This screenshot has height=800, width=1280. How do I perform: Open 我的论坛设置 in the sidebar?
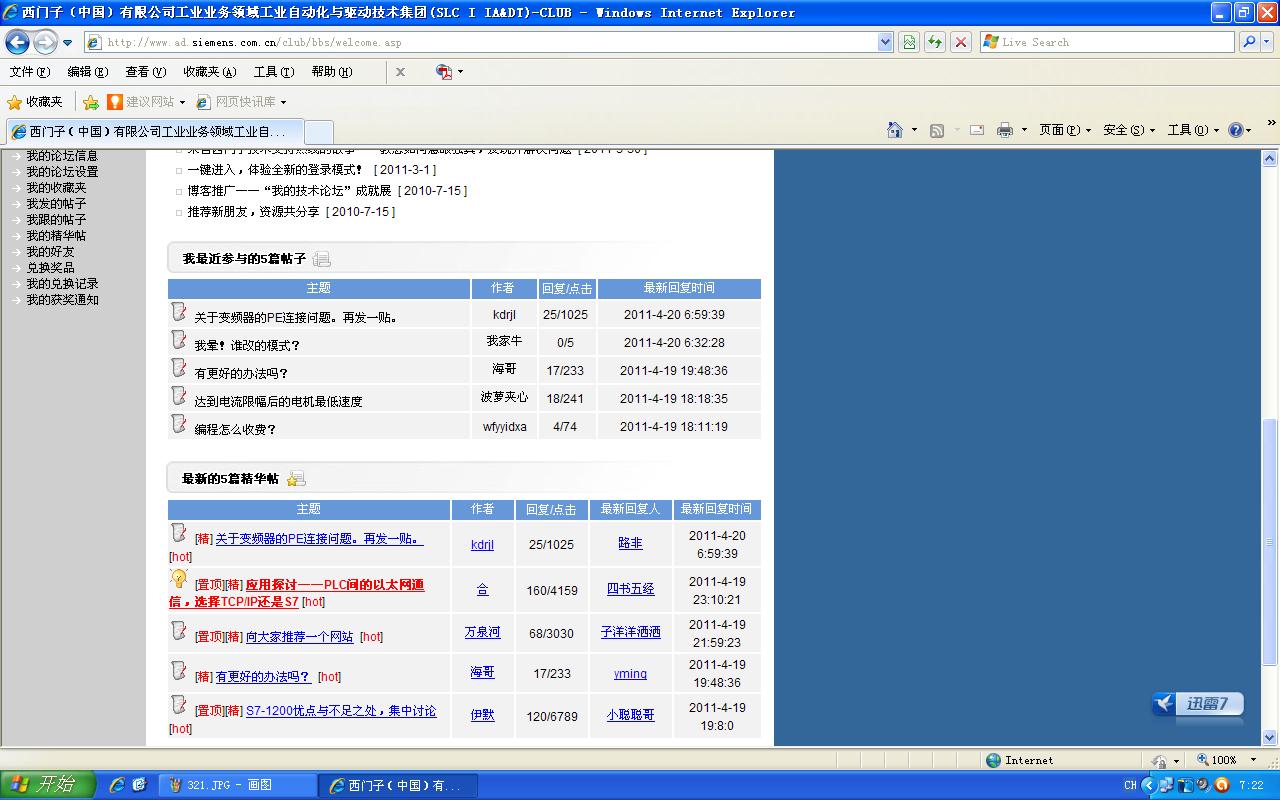point(62,172)
